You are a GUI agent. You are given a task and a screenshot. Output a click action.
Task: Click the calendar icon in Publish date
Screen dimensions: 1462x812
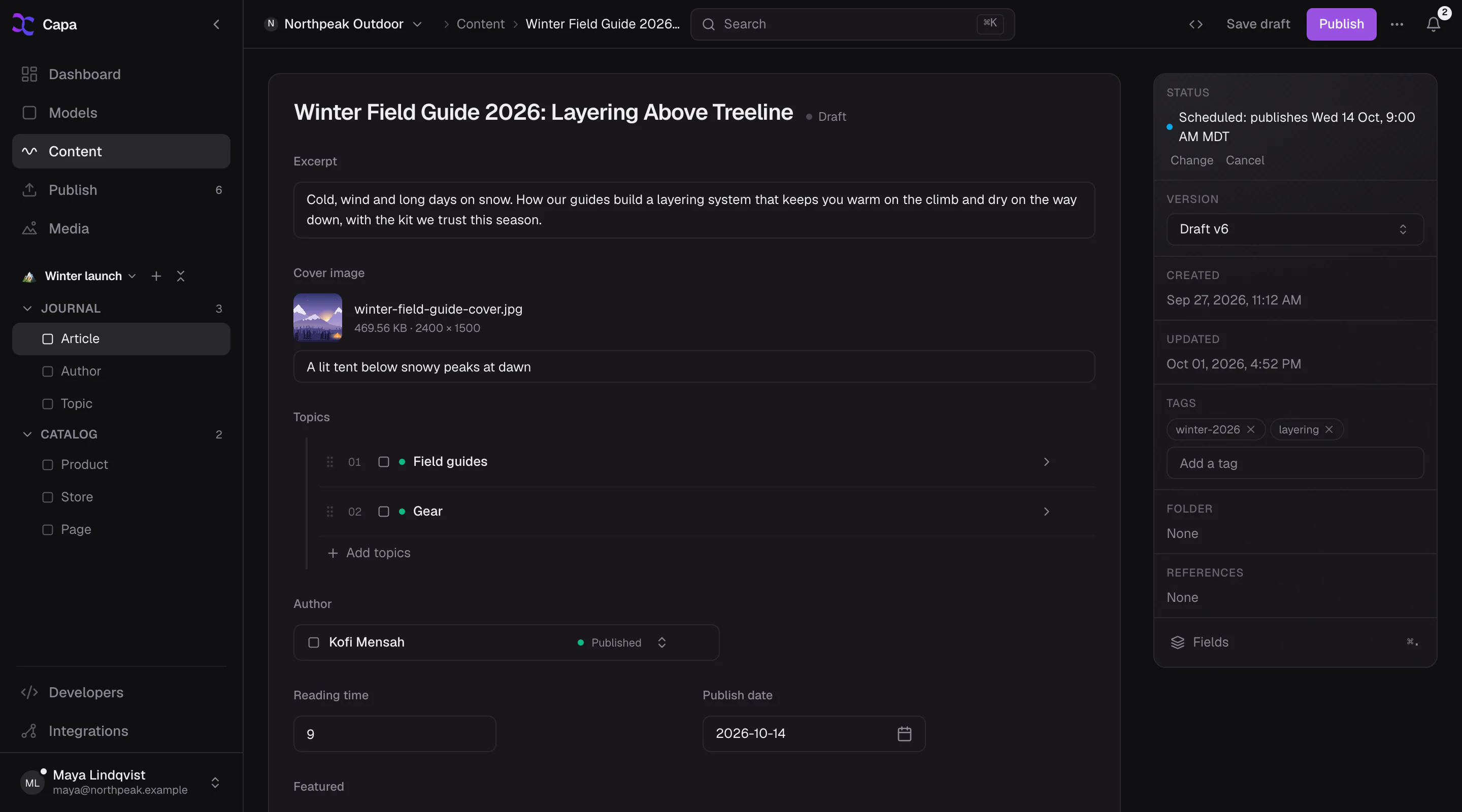904,734
